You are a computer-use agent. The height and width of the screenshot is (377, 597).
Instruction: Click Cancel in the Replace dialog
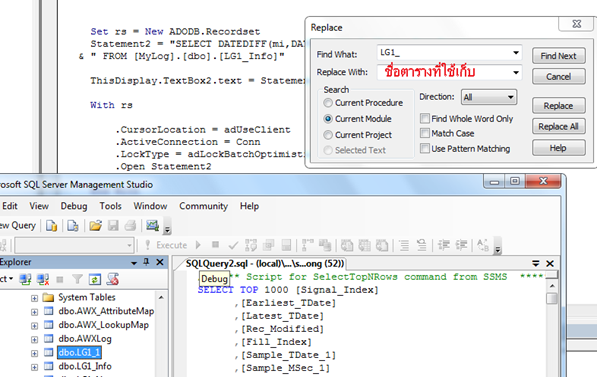coord(559,77)
